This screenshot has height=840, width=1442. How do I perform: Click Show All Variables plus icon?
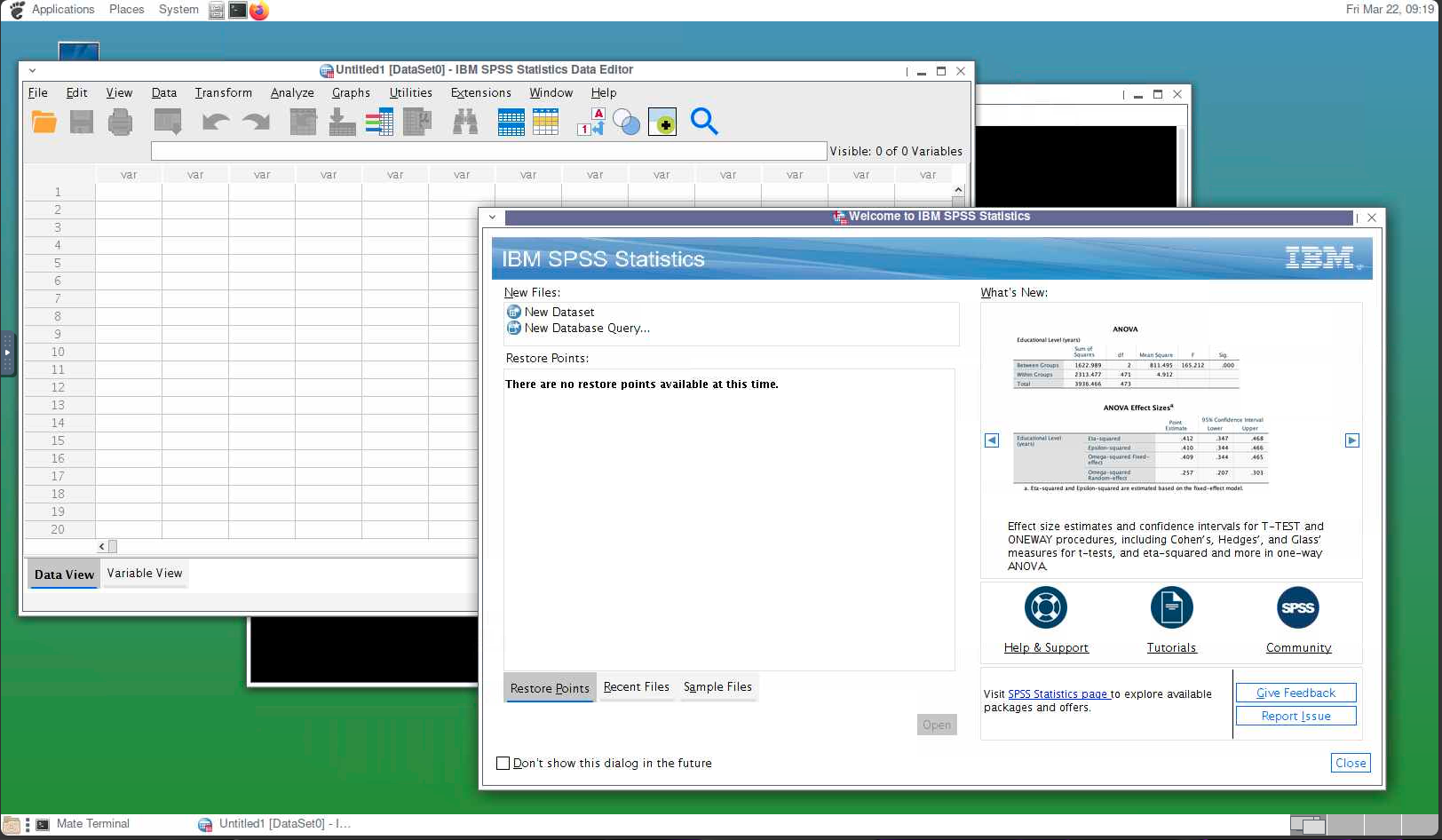pyautogui.click(x=662, y=122)
